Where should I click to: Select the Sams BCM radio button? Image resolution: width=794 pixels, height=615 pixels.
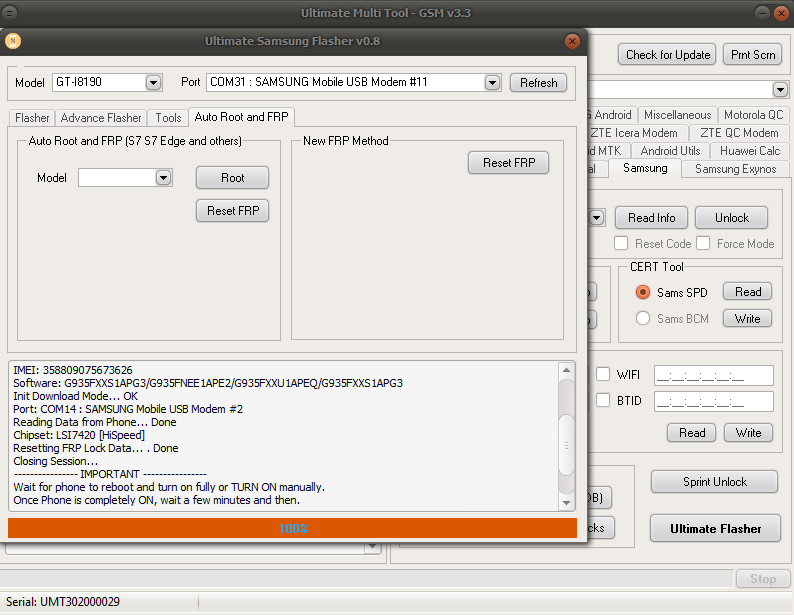643,318
